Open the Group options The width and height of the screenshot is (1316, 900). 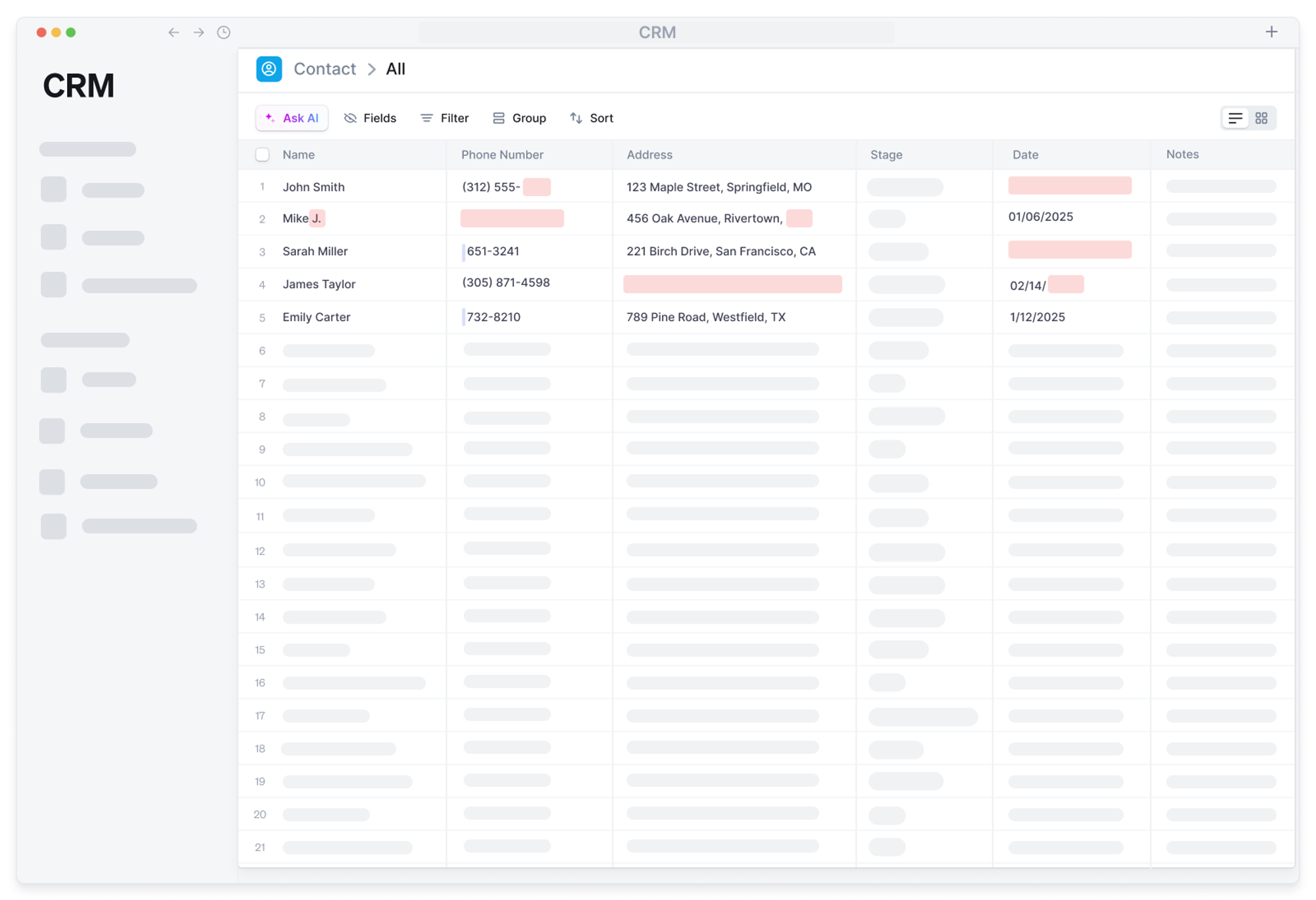point(519,118)
